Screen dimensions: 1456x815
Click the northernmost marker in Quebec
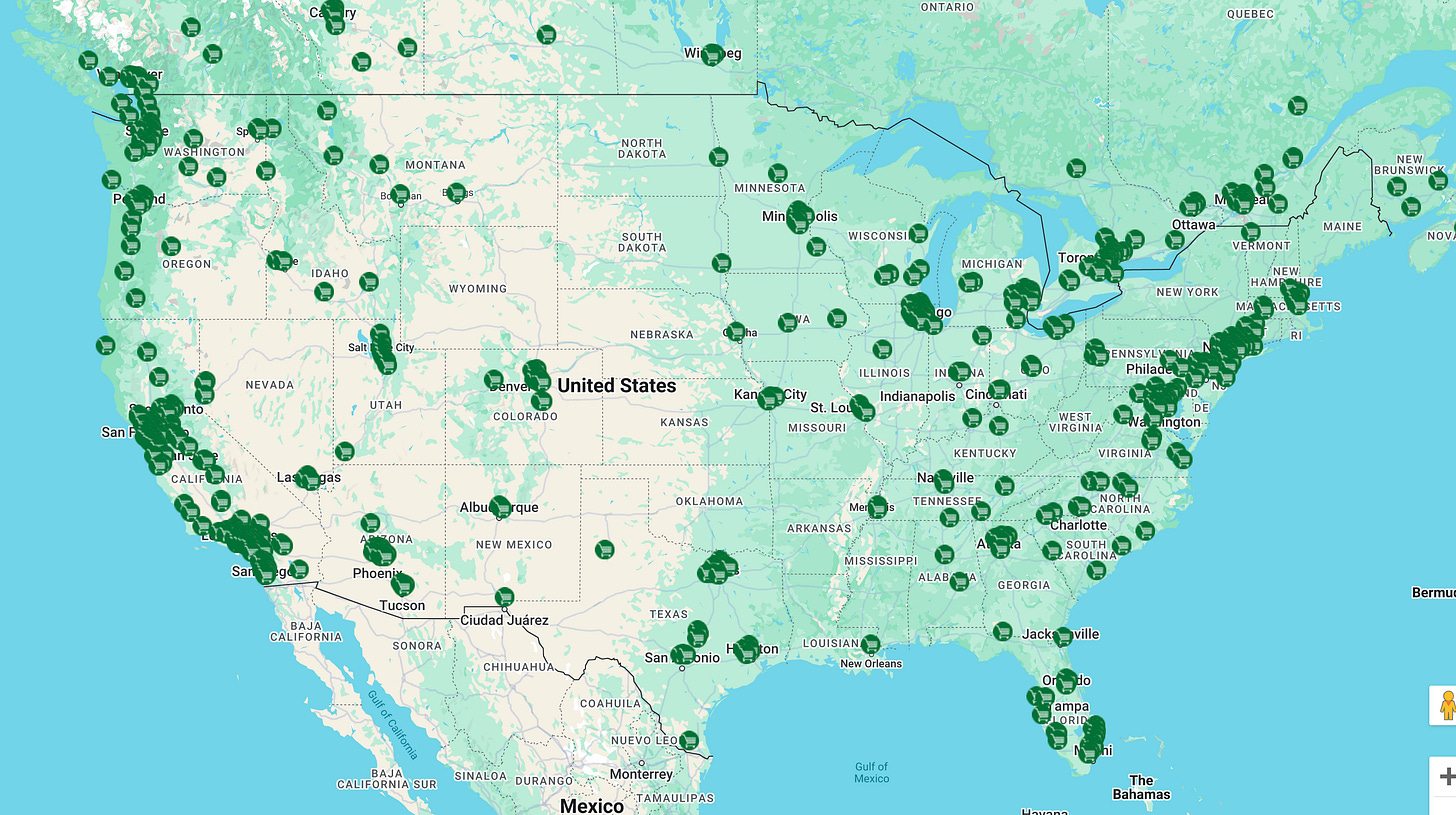1297,105
